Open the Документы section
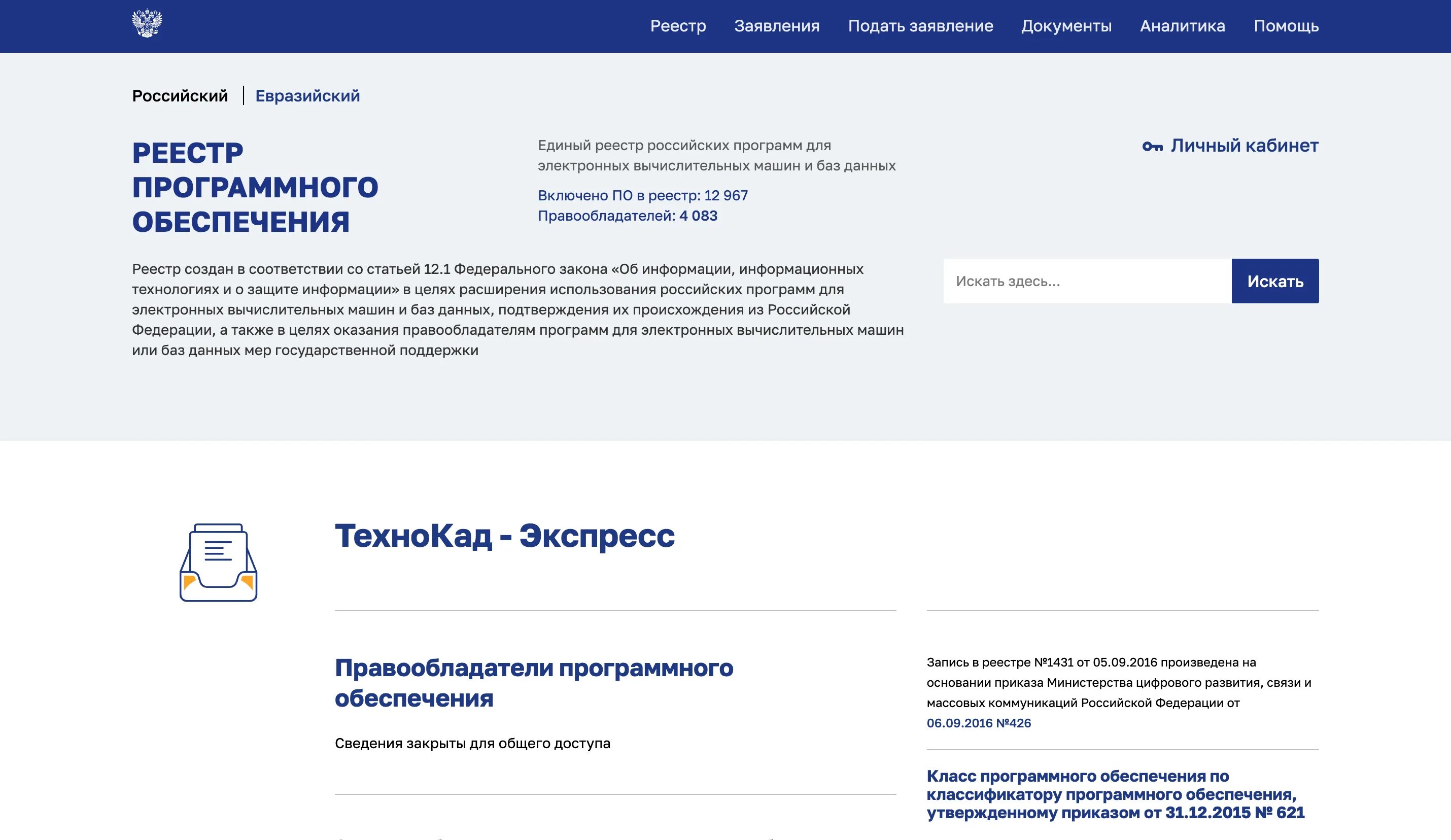Viewport: 1451px width, 840px height. (1066, 26)
